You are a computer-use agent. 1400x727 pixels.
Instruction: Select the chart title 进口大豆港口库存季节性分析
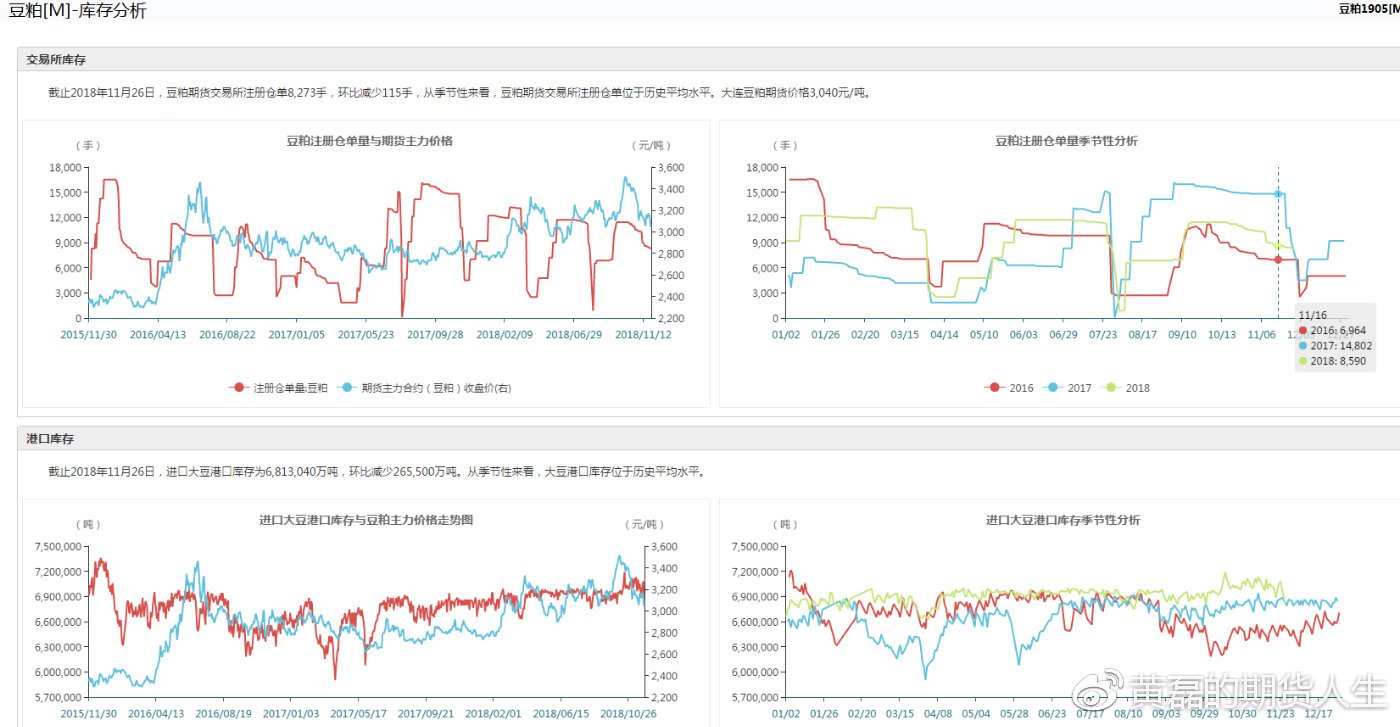click(x=1063, y=520)
